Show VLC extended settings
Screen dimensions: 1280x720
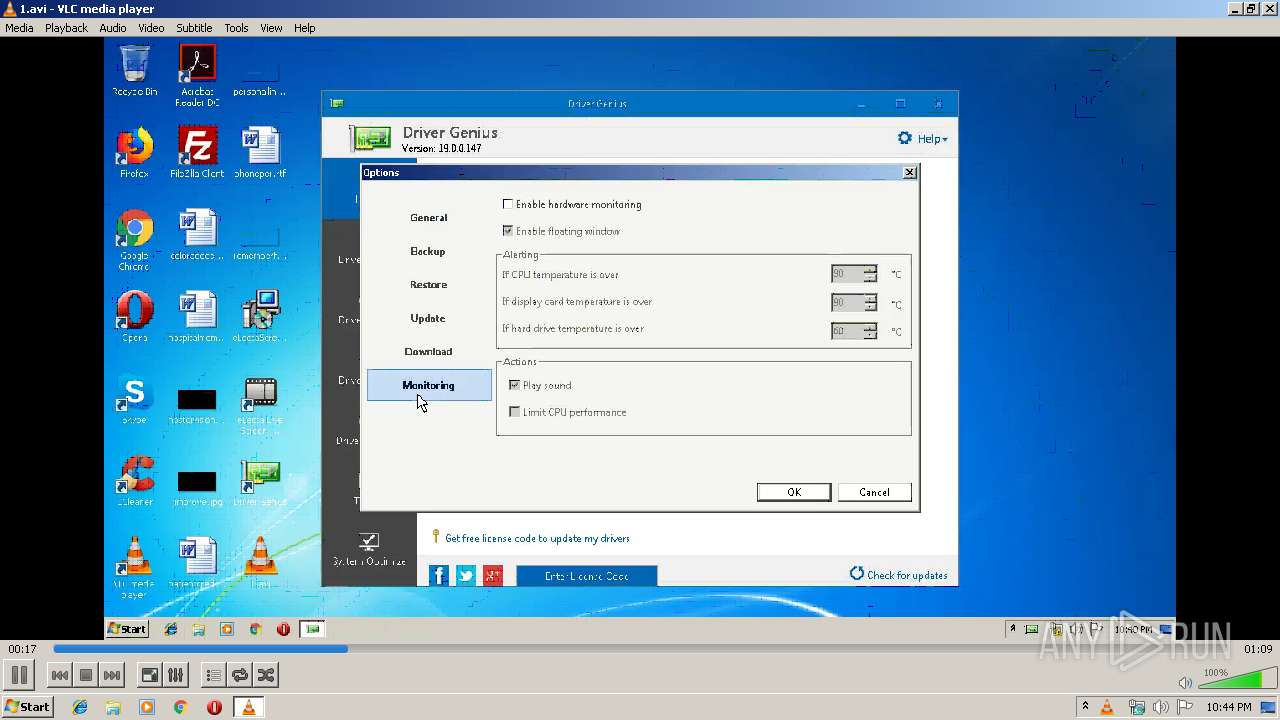click(175, 675)
